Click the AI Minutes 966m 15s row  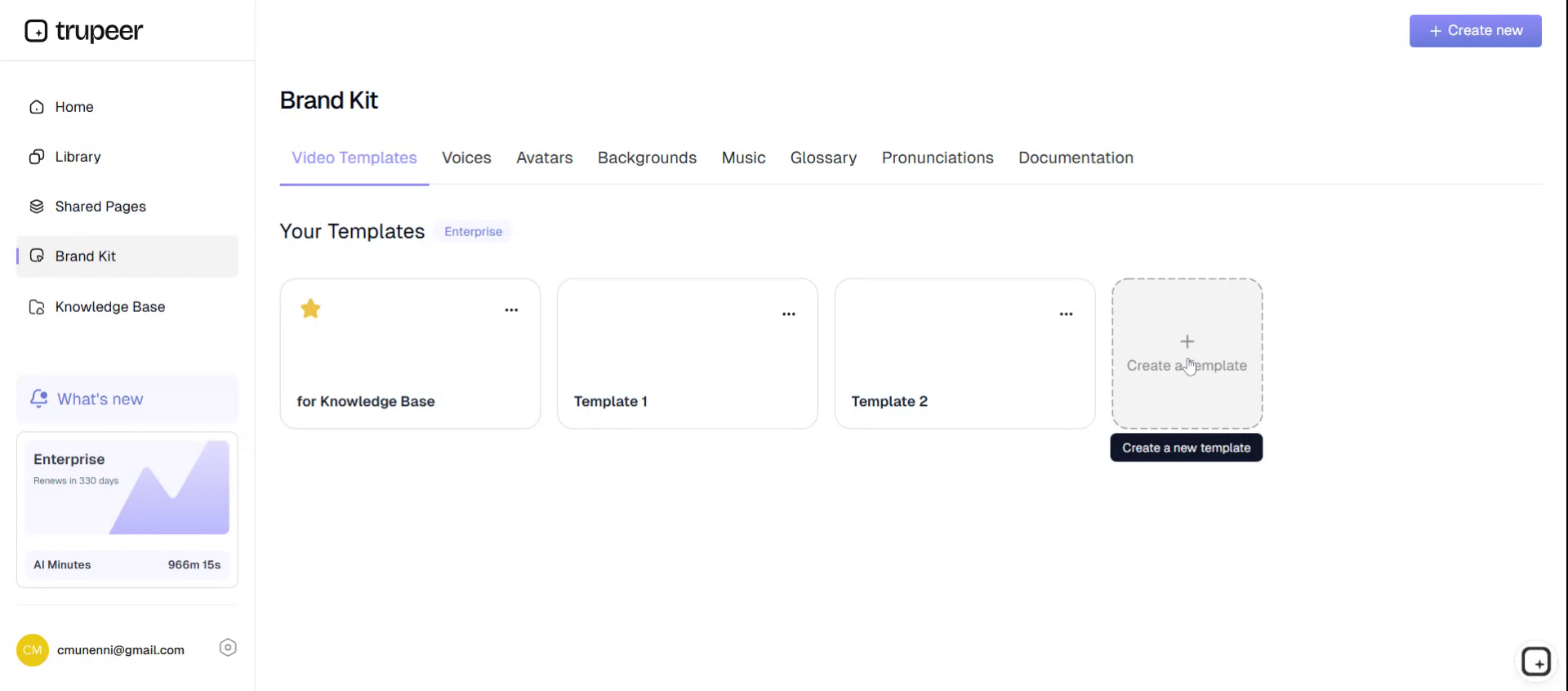tap(127, 565)
